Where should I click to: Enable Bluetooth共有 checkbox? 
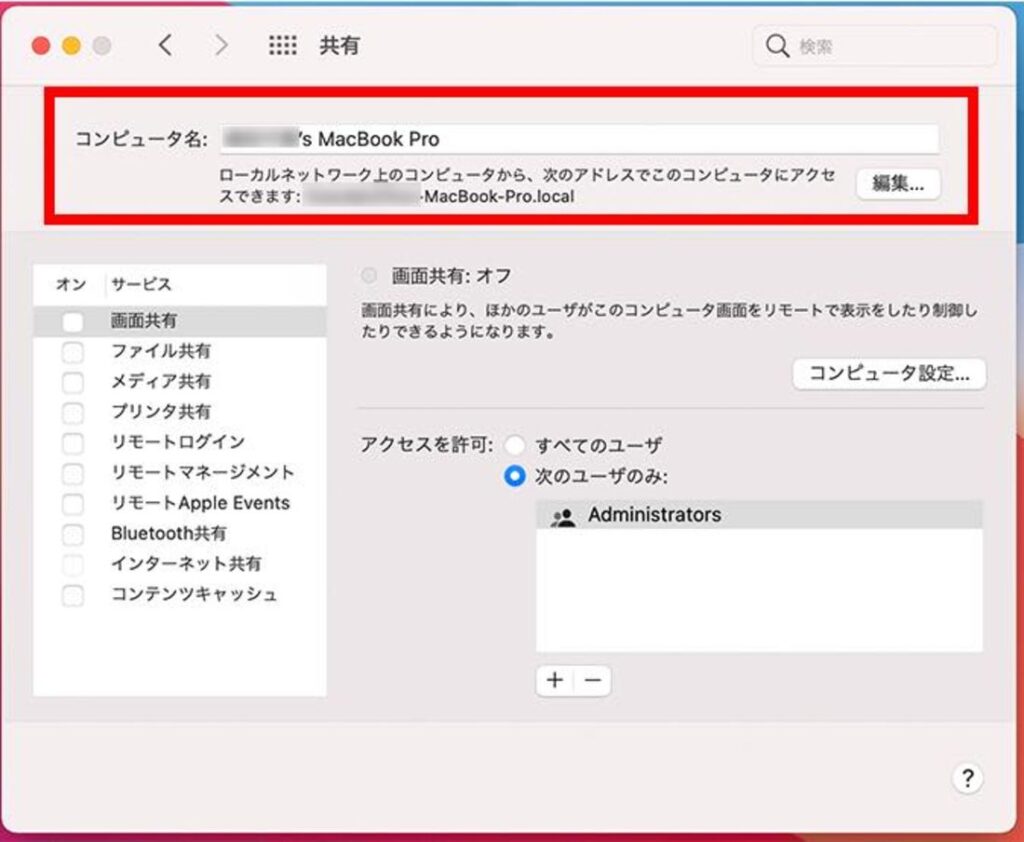72,534
